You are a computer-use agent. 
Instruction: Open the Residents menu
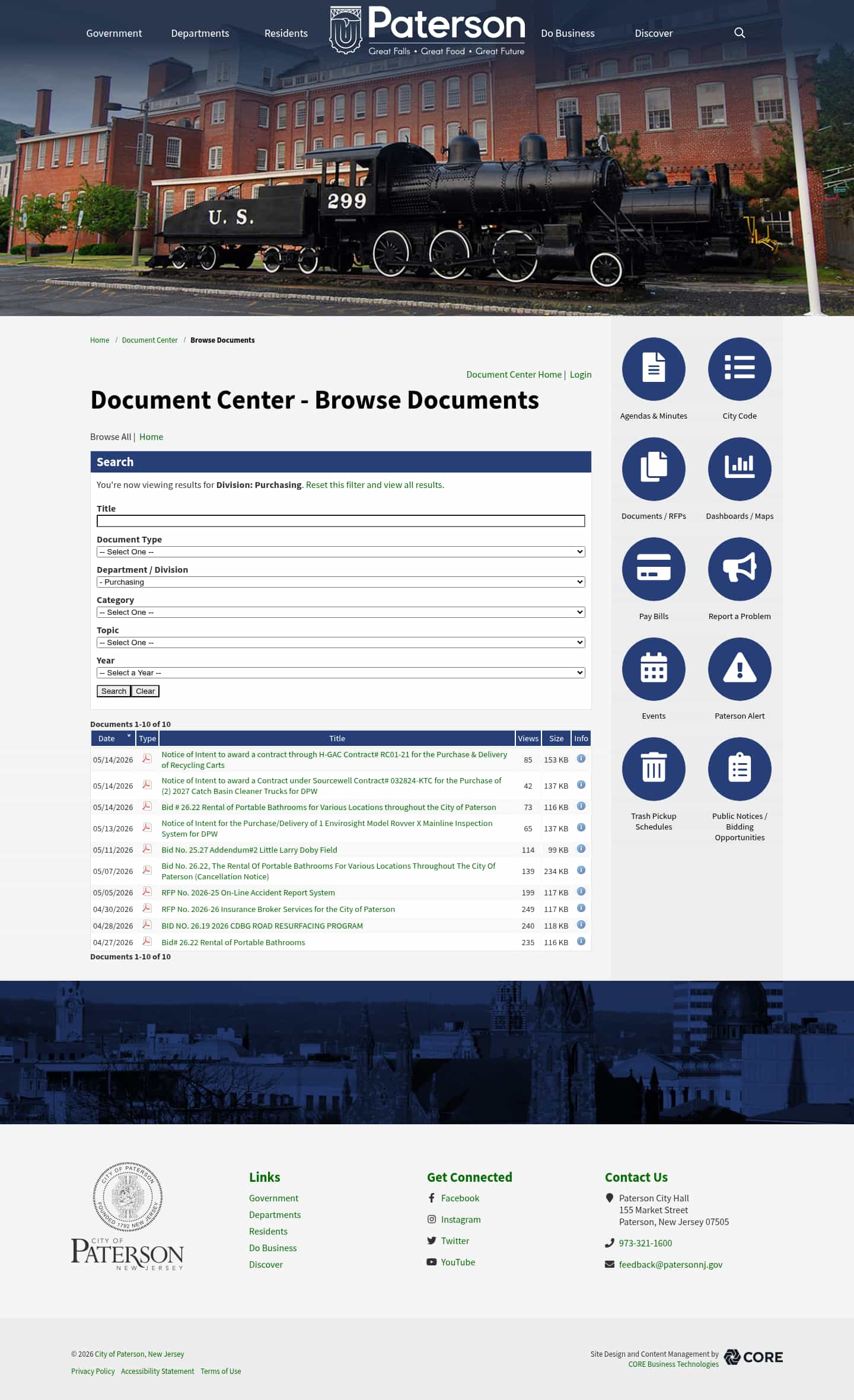(x=286, y=33)
